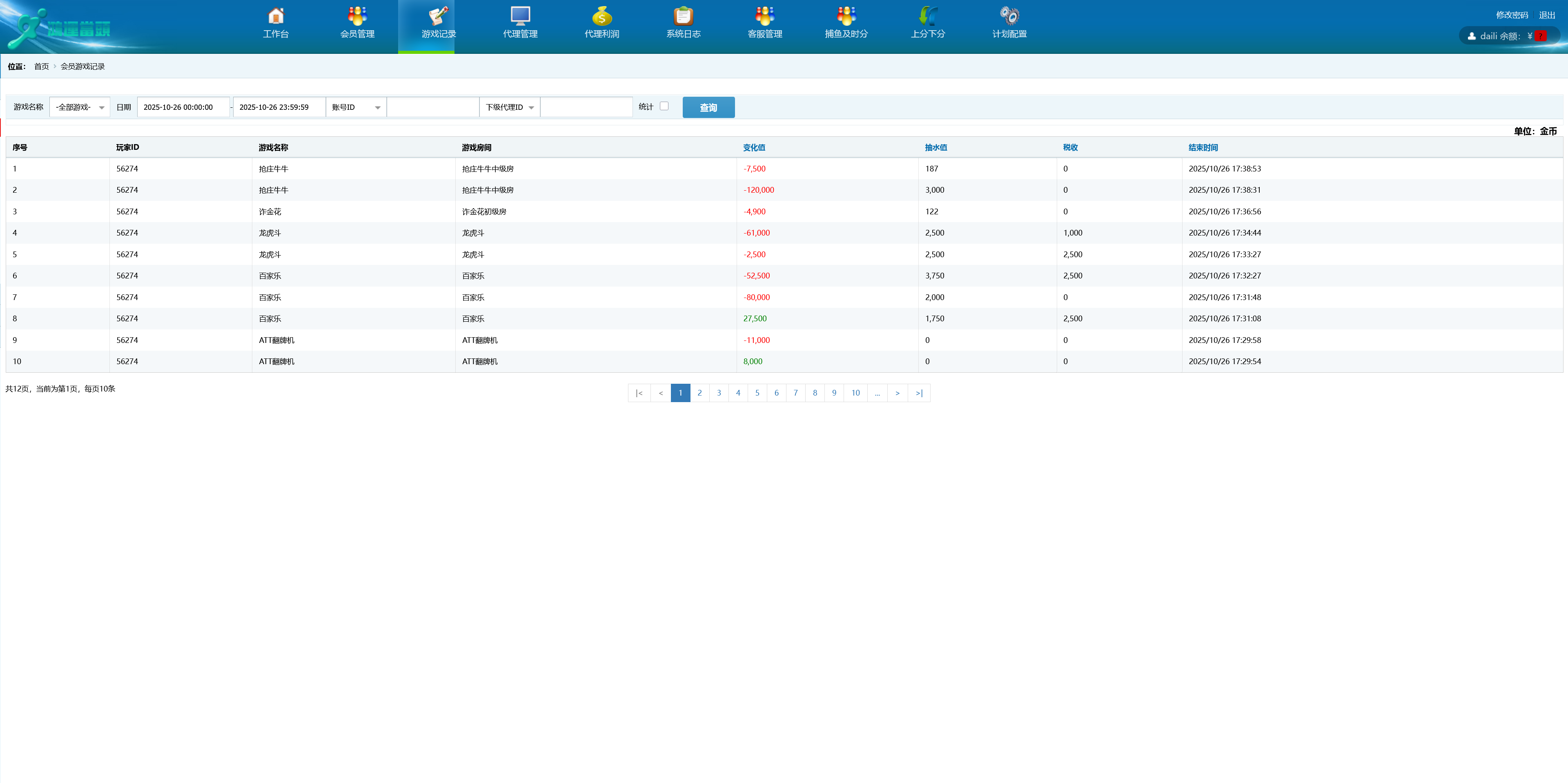The height and width of the screenshot is (783, 1568).
Task: Open 系统日志 clipboard icon
Action: (683, 16)
